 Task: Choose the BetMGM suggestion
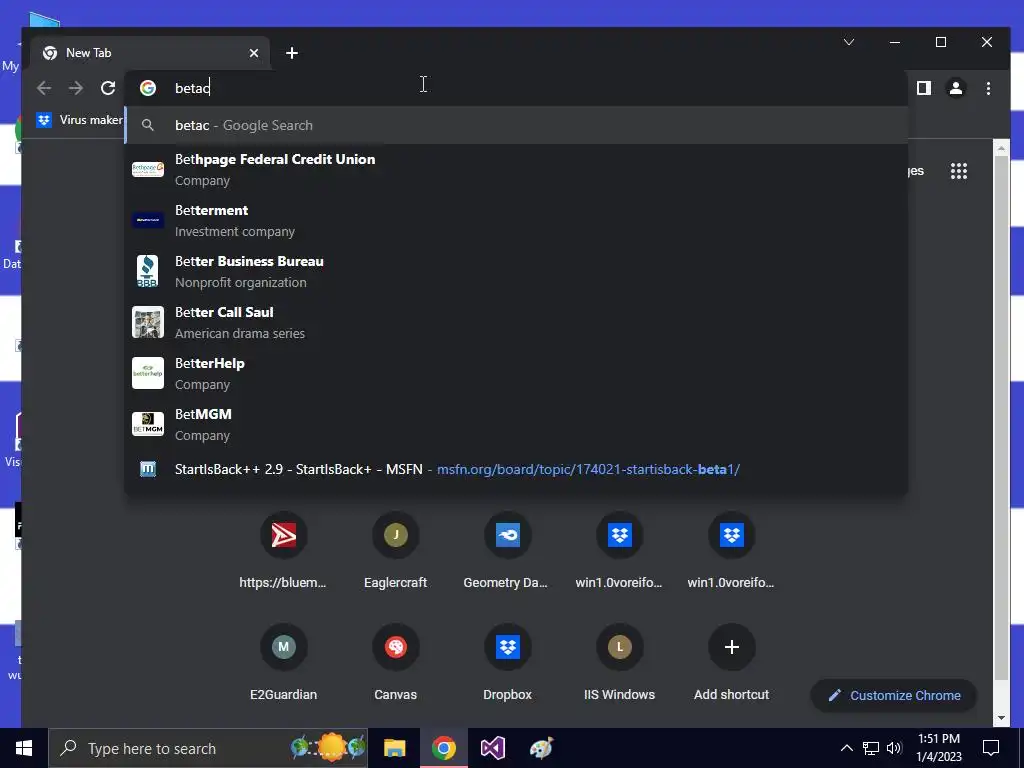click(x=516, y=424)
